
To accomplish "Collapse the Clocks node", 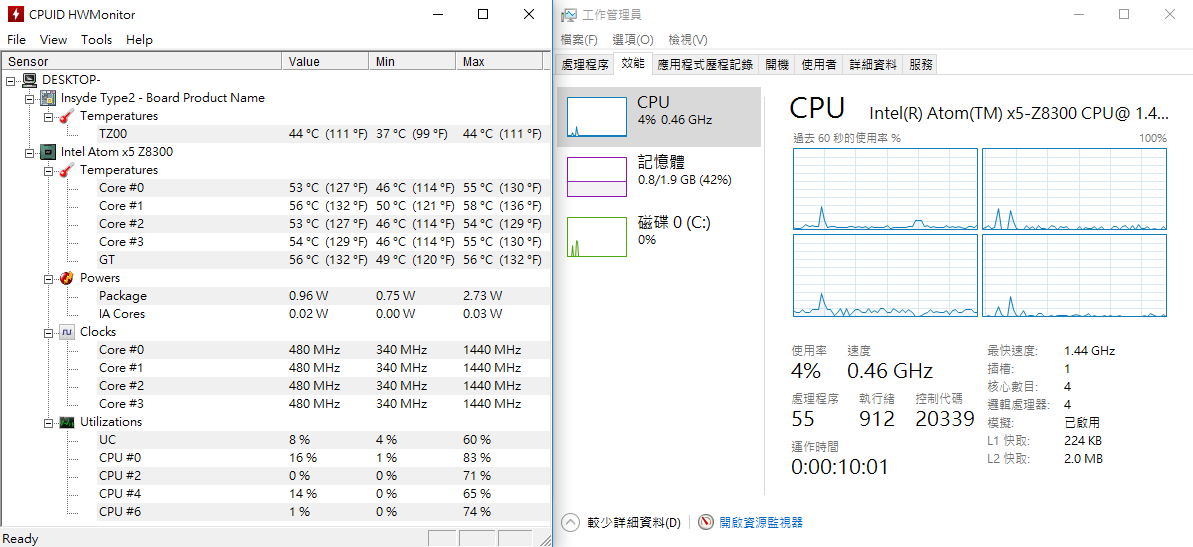I will pos(49,332).
